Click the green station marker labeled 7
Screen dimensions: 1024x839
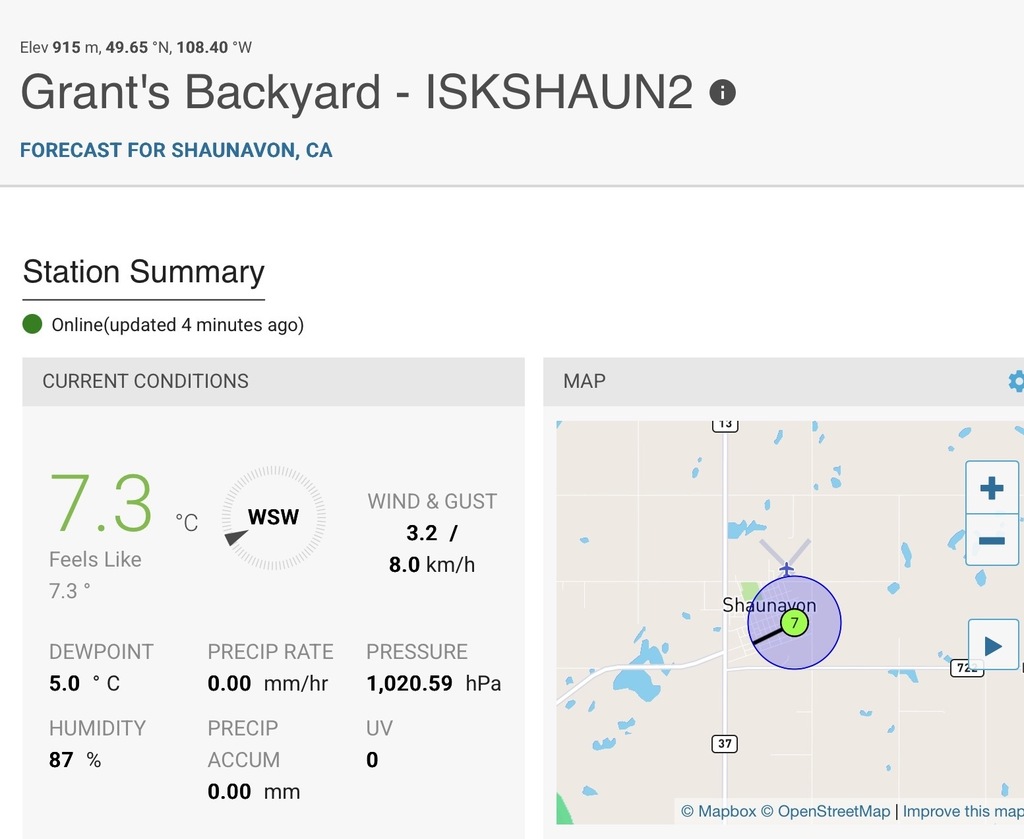(x=794, y=623)
